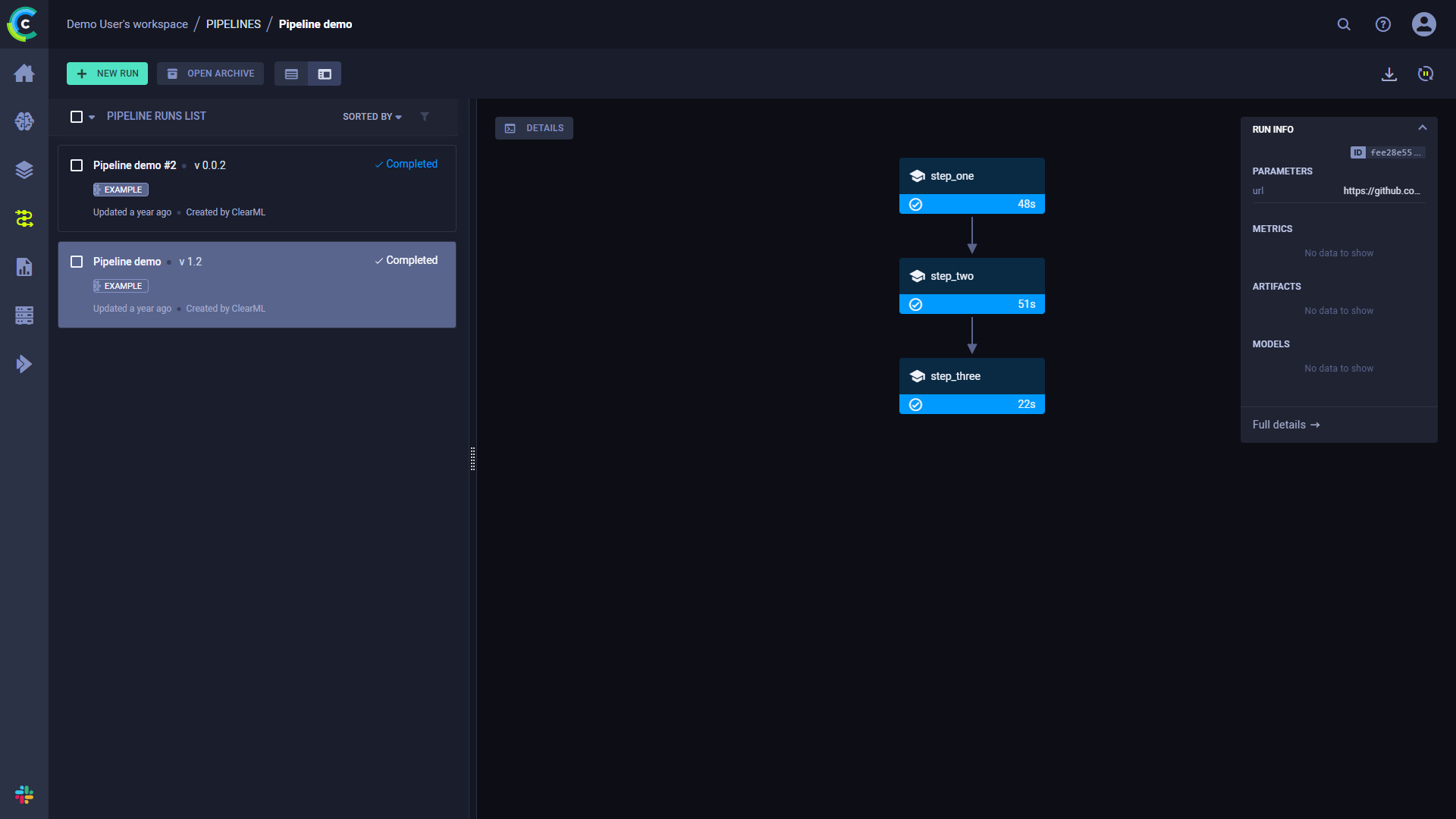Screen dimensions: 1456x819
Task: Open the Reports sidebar icon
Action: tap(24, 267)
